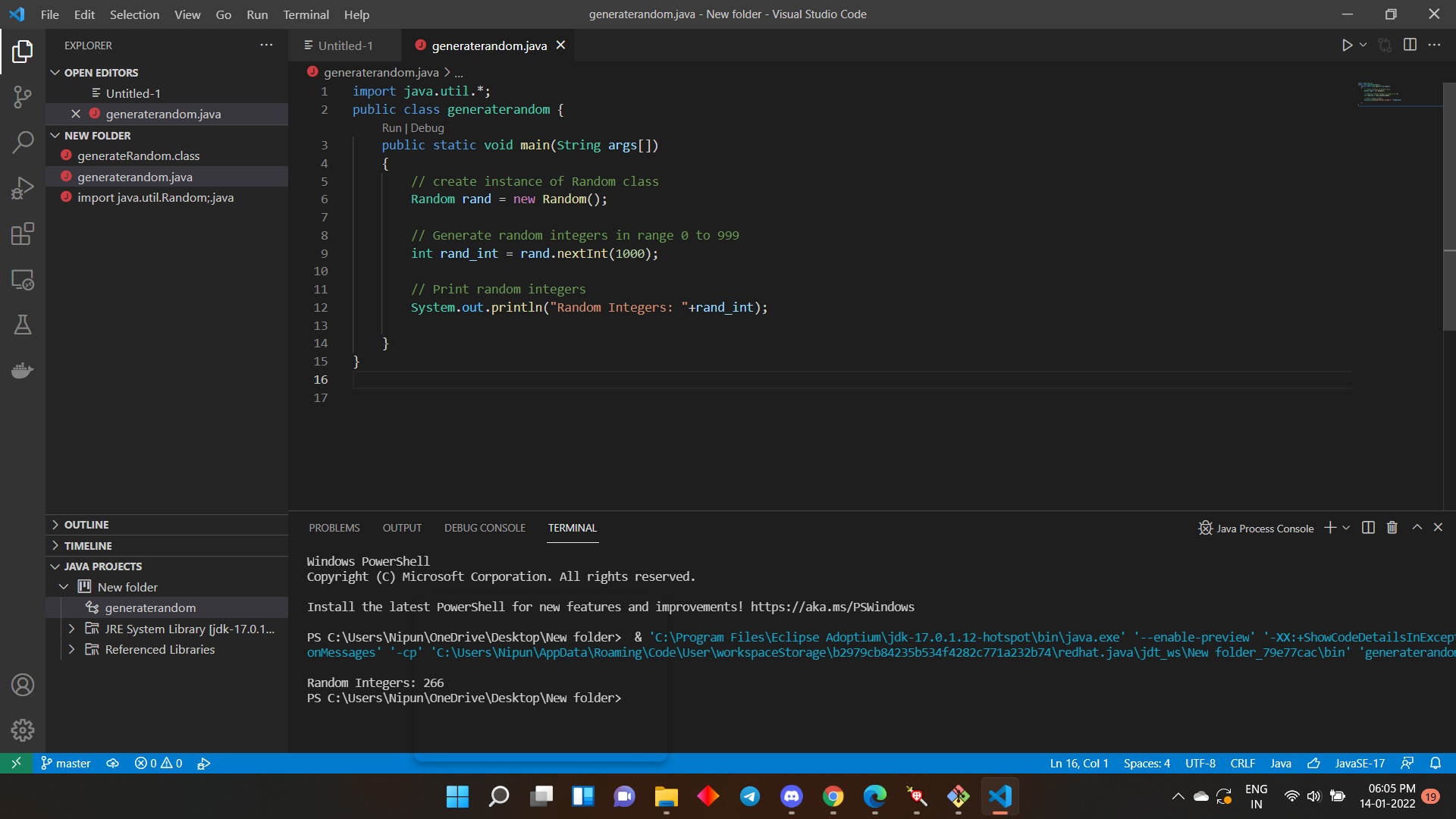
Task: Open the Extensions view
Action: pos(23,234)
